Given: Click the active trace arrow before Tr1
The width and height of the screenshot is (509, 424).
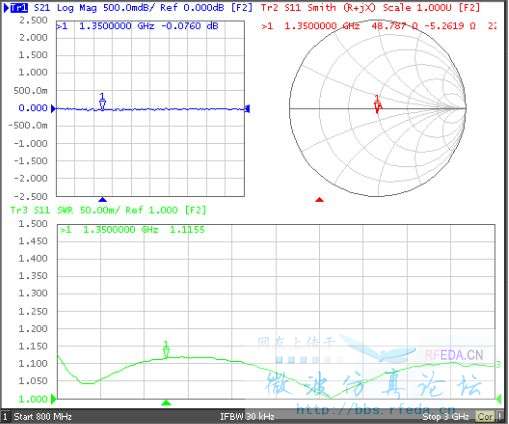Looking at the screenshot, I should pos(7,8).
